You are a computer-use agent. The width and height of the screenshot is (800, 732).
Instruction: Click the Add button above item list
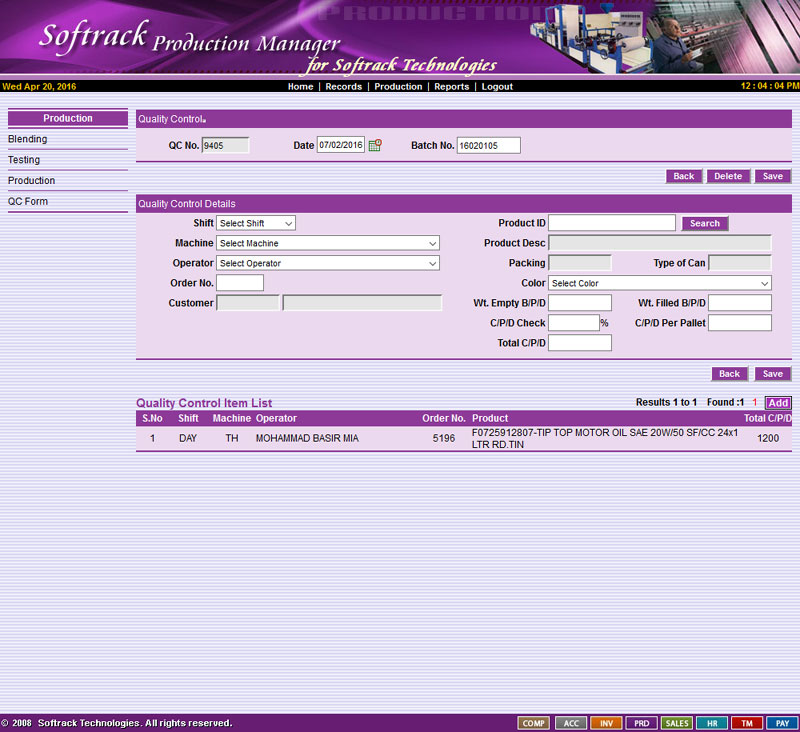tap(778, 403)
